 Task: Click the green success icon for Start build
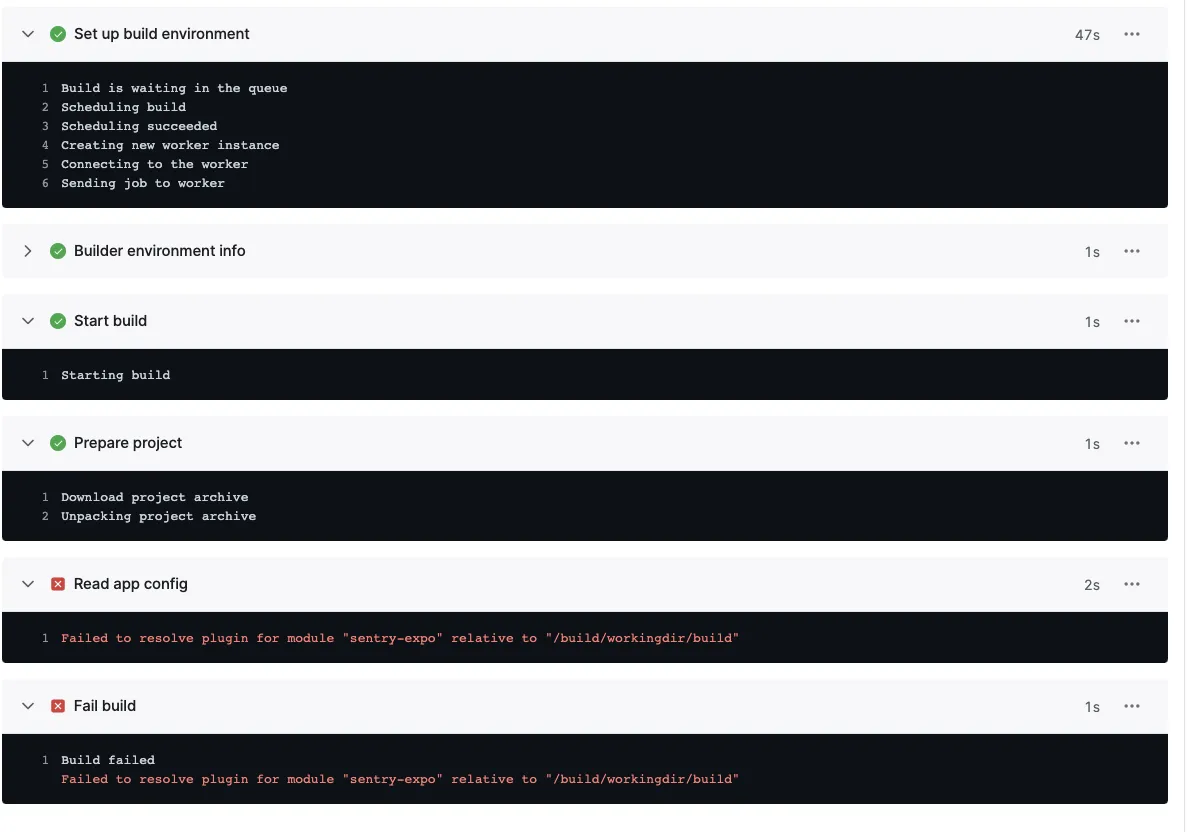[58, 321]
